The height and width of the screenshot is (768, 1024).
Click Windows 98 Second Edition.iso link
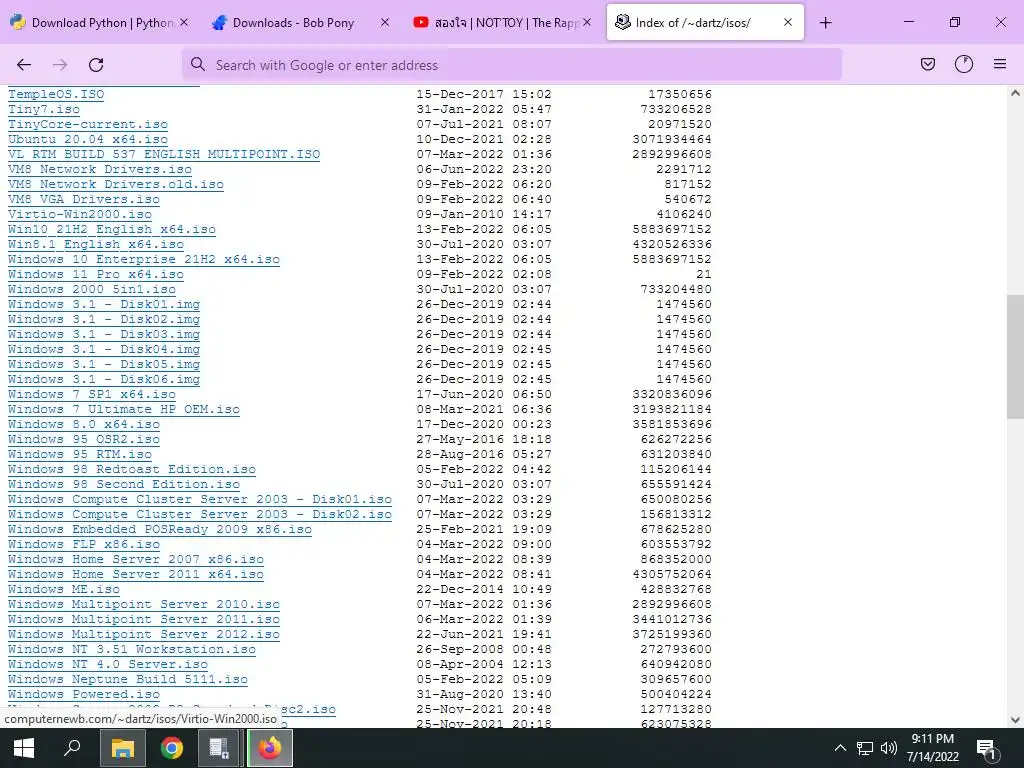click(124, 485)
